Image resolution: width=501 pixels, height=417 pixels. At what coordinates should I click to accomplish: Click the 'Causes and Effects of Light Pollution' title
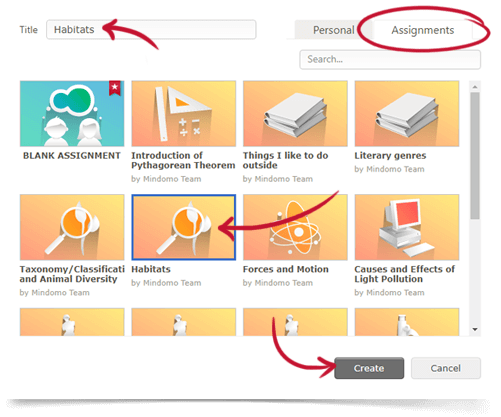click(404, 274)
